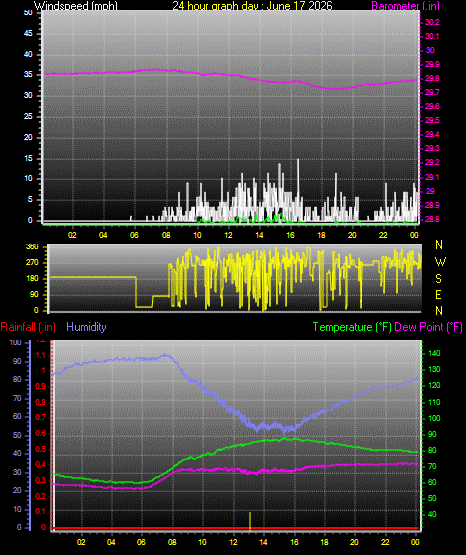Click the blue 100 humidity axis value
This screenshot has width=466, height=555.
(x=16, y=343)
